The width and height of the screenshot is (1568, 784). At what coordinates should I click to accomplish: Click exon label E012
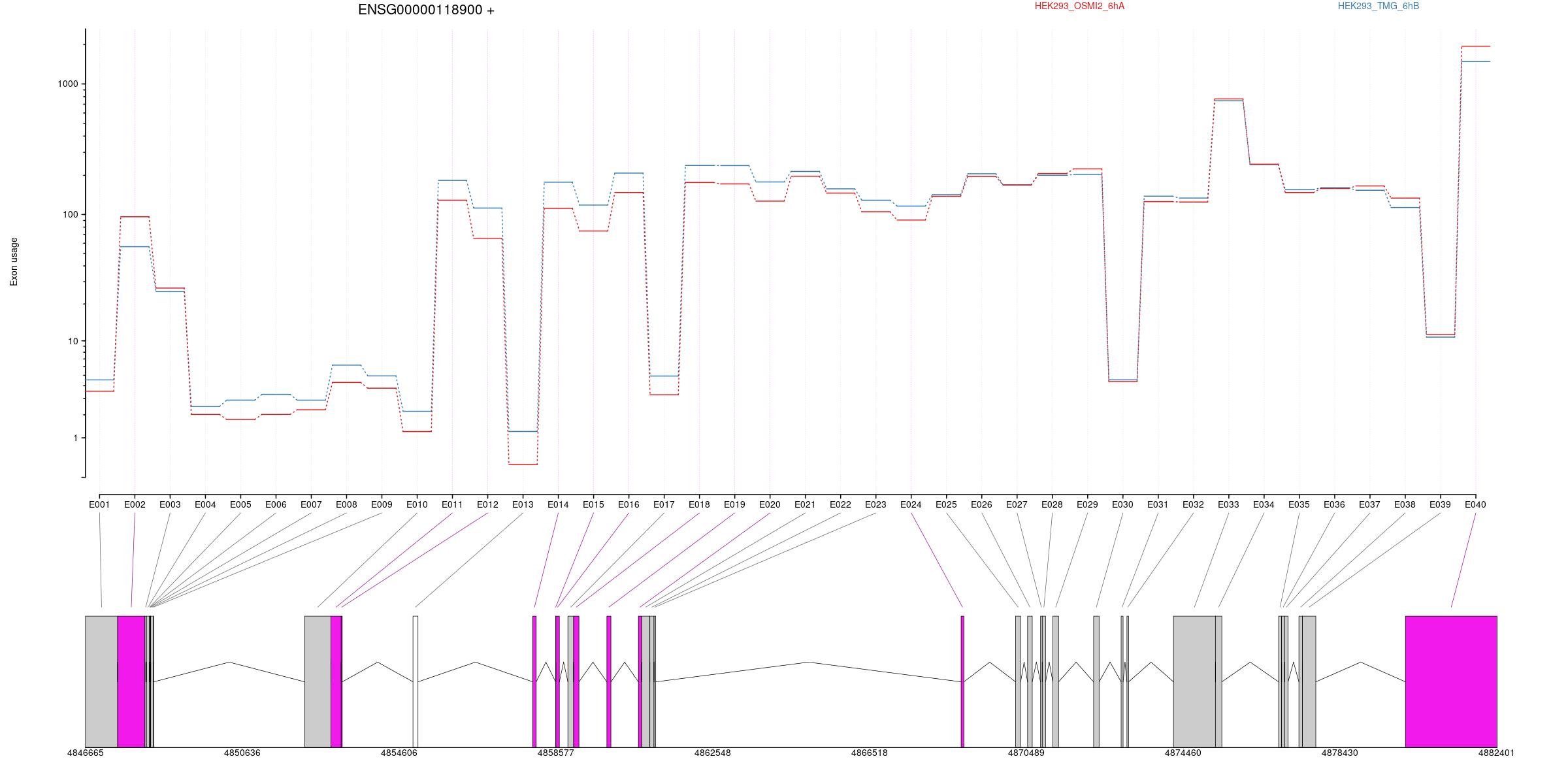pos(487,504)
